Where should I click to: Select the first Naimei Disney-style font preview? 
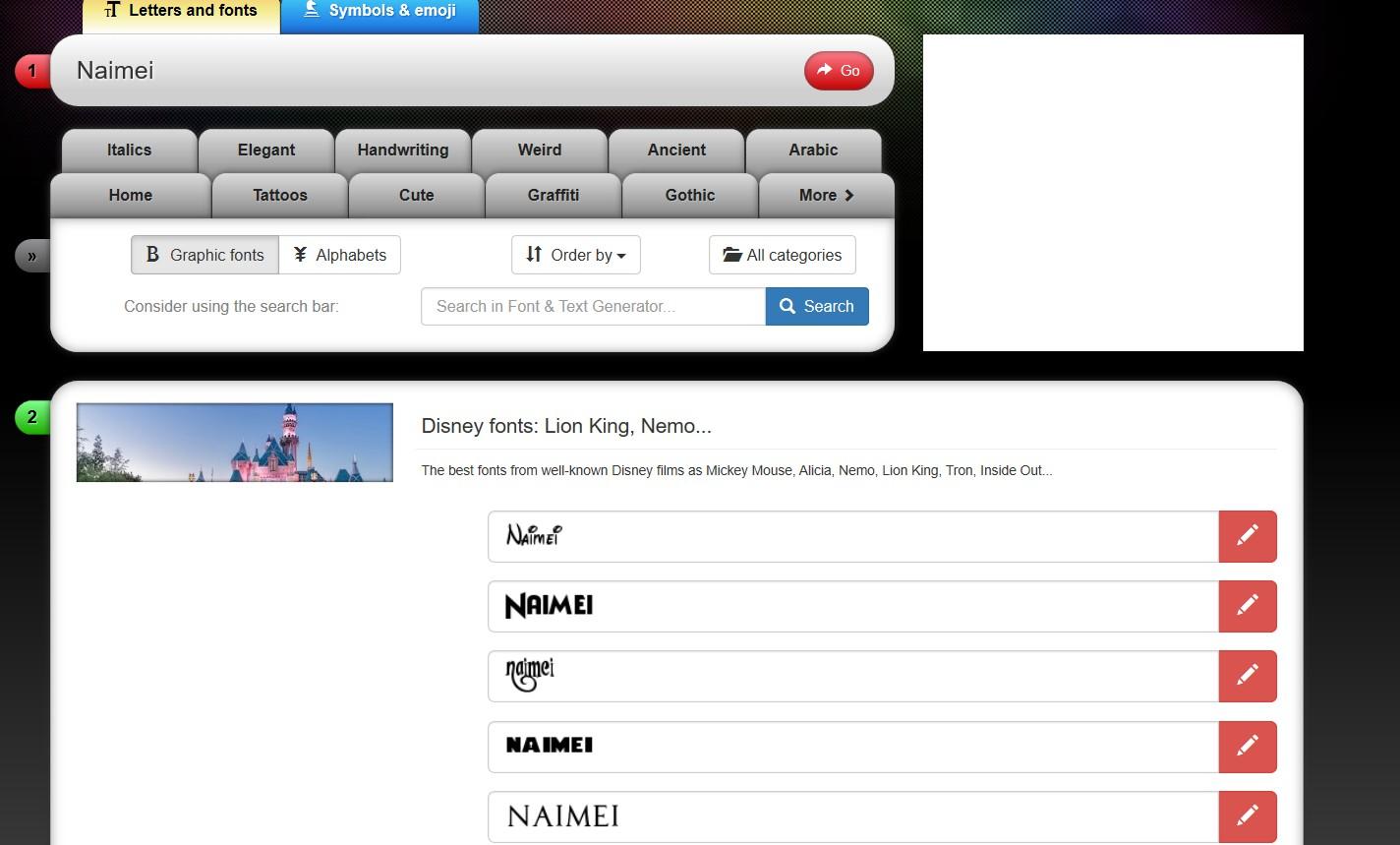853,536
